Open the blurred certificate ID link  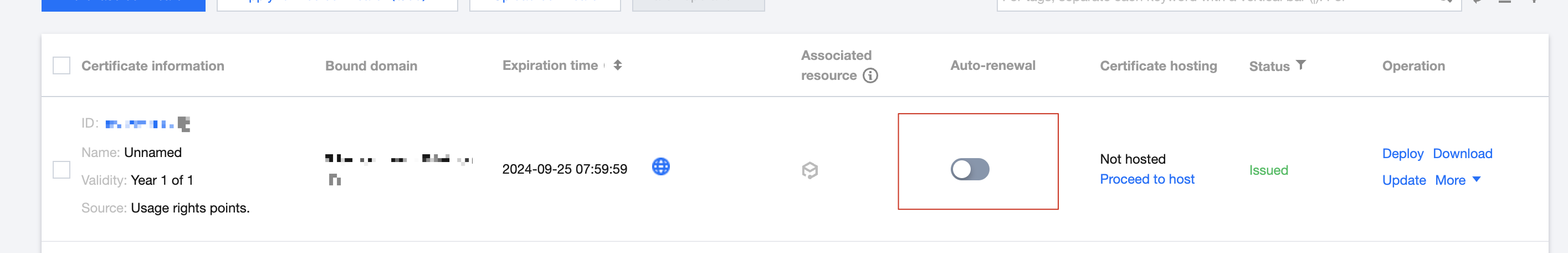tap(147, 124)
